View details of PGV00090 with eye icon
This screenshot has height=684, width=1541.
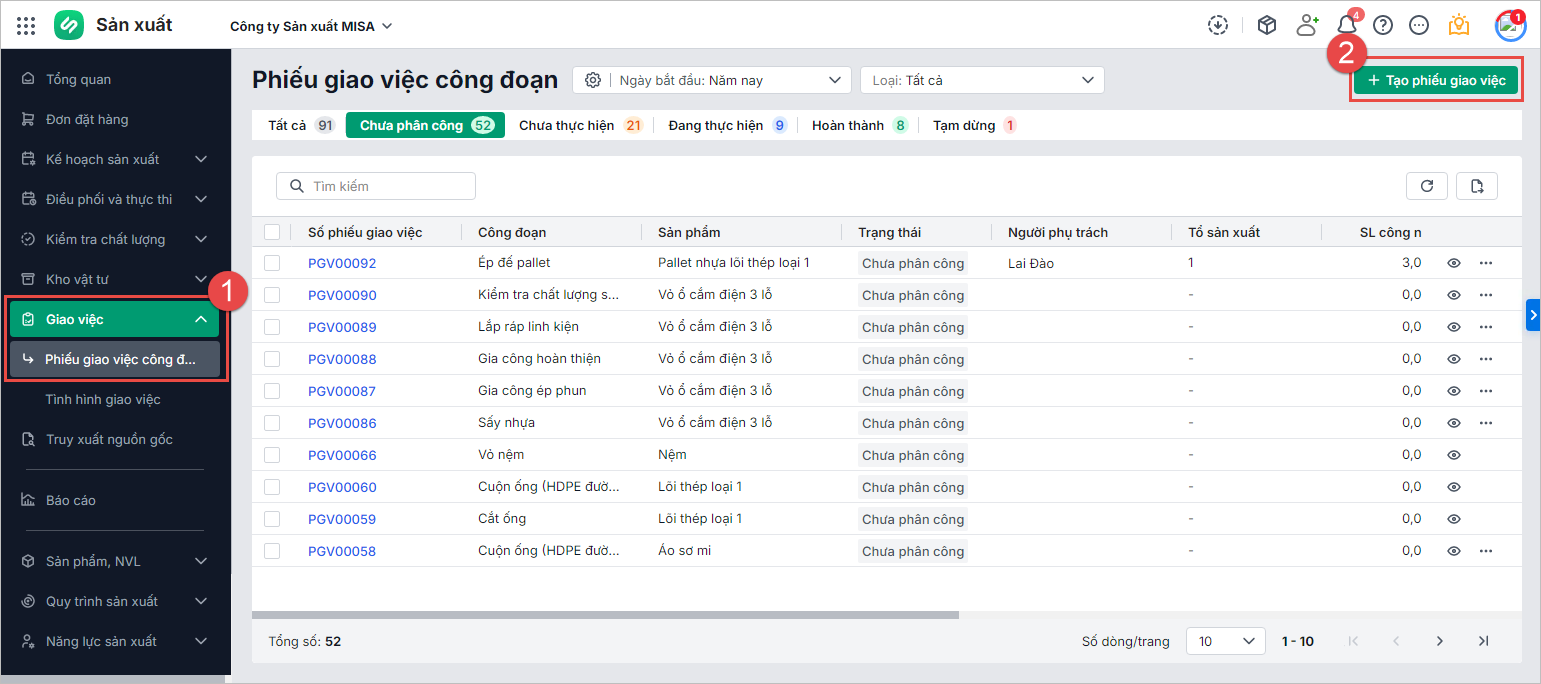[x=1454, y=295]
